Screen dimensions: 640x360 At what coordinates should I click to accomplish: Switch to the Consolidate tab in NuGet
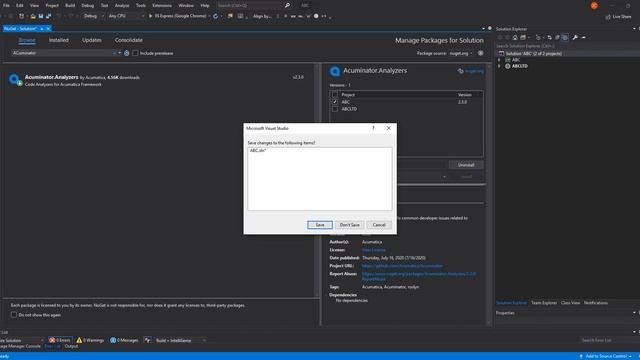129,40
